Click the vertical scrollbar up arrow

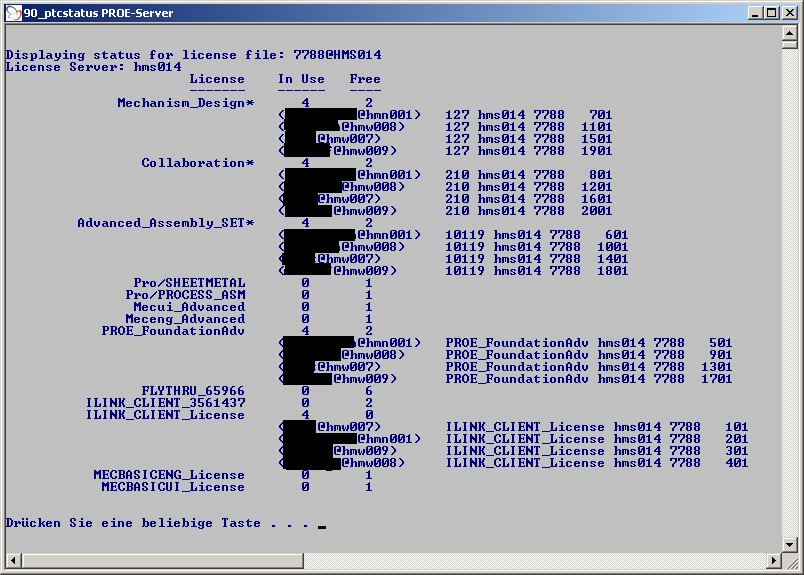(790, 33)
